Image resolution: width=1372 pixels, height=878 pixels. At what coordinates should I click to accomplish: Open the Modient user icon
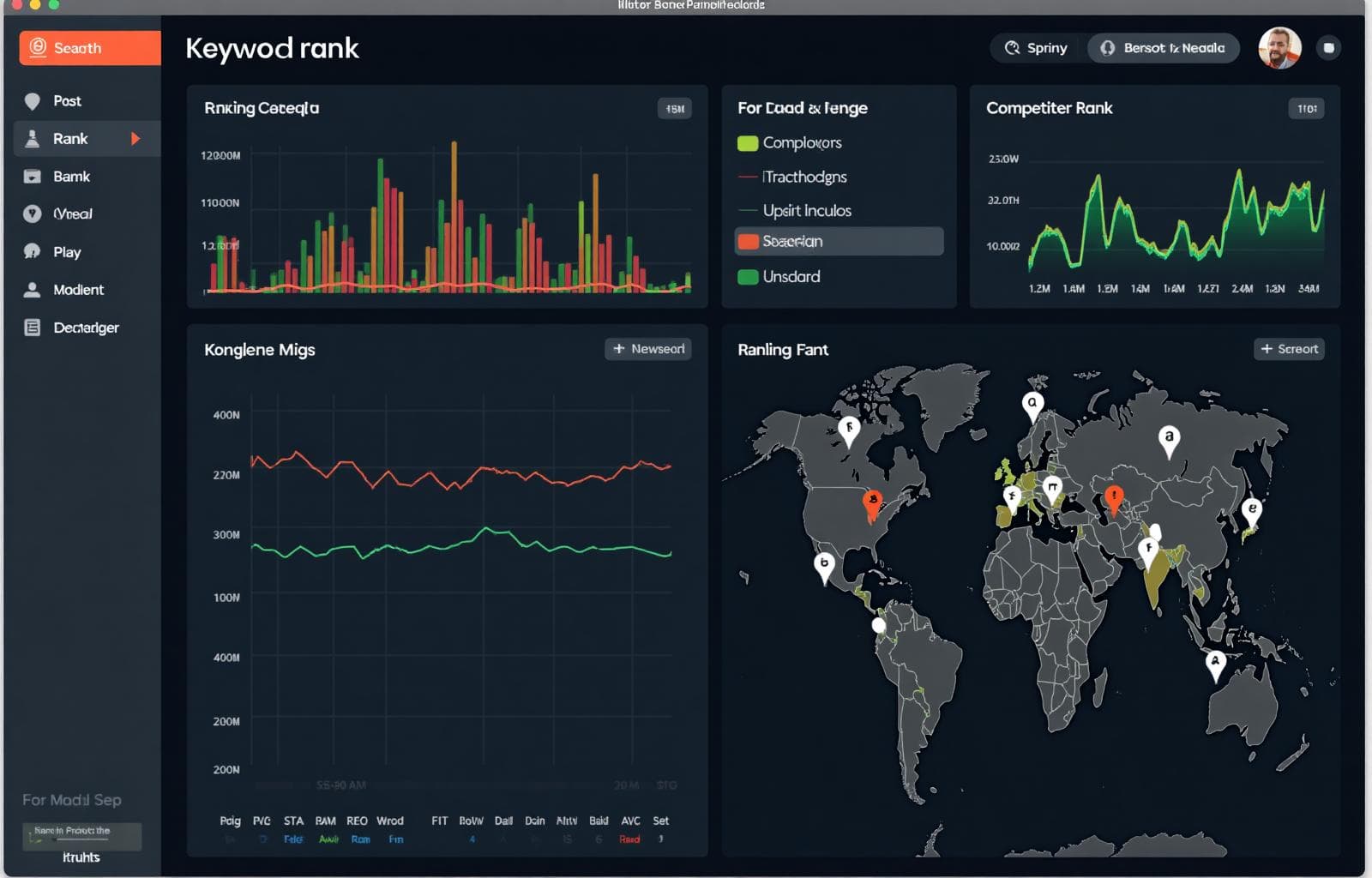pos(32,289)
